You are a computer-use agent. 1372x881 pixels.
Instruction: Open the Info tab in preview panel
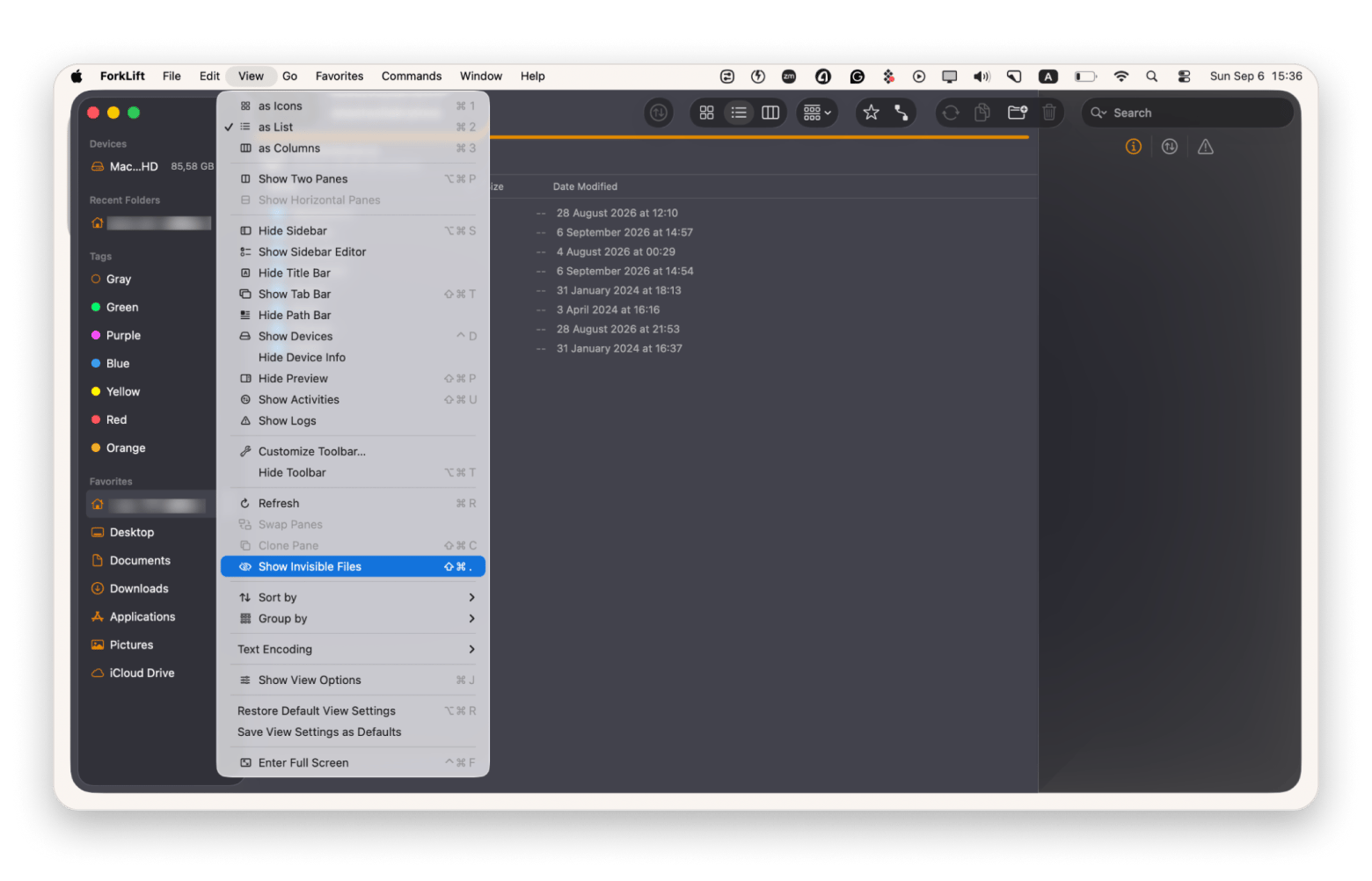click(x=1134, y=147)
